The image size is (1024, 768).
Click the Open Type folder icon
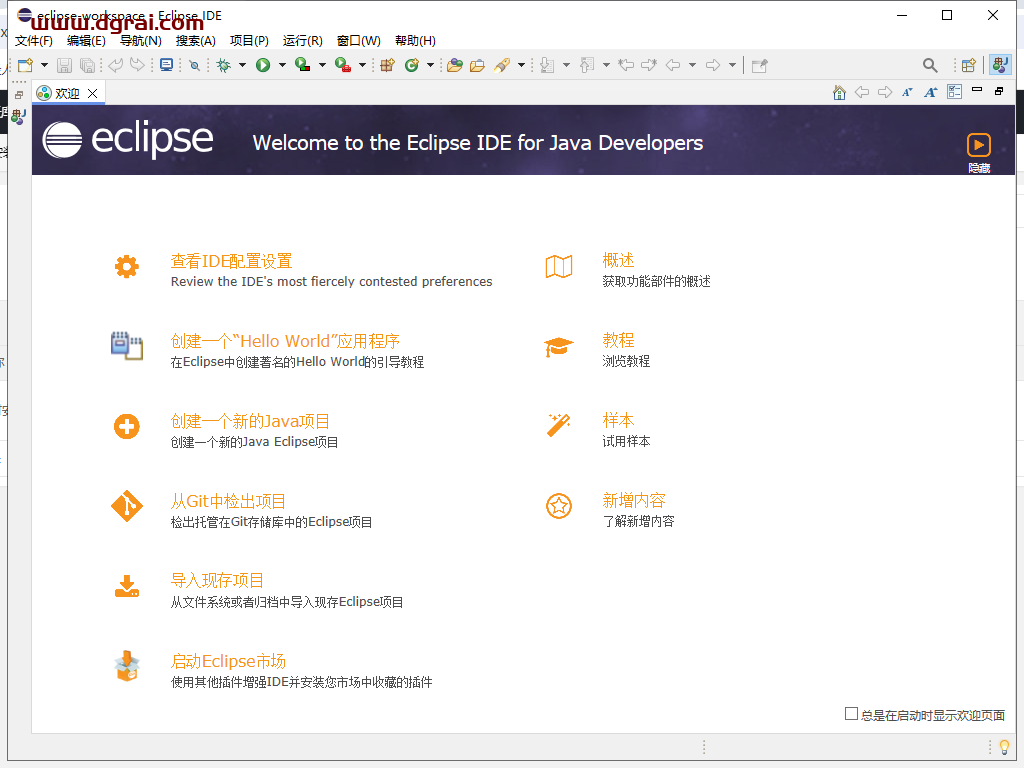point(455,65)
